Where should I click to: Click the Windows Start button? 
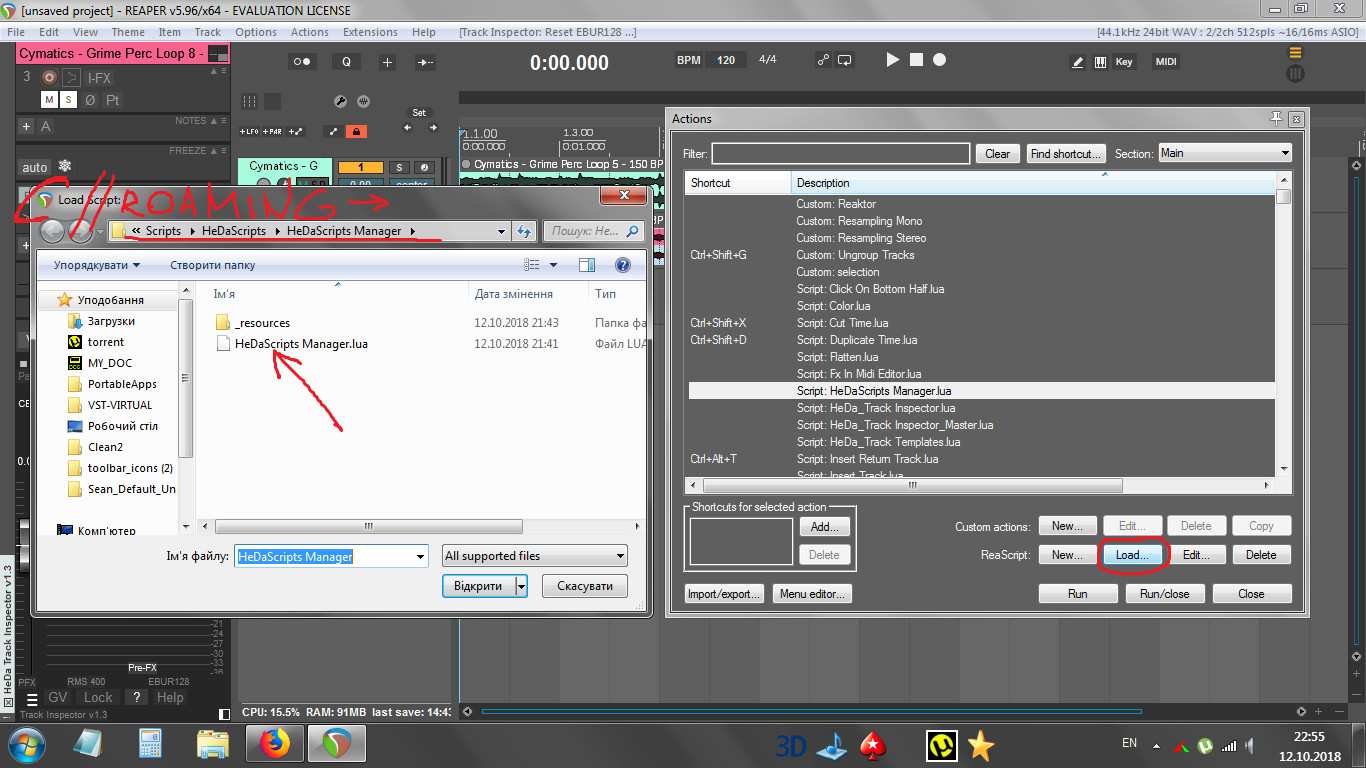pos(26,745)
